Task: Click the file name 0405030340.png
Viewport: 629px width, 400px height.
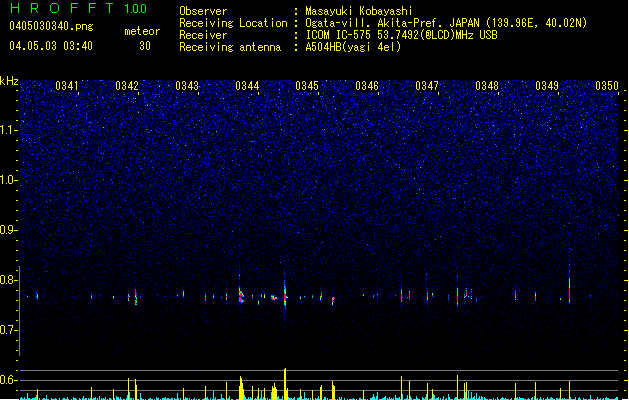Action: 51,26
